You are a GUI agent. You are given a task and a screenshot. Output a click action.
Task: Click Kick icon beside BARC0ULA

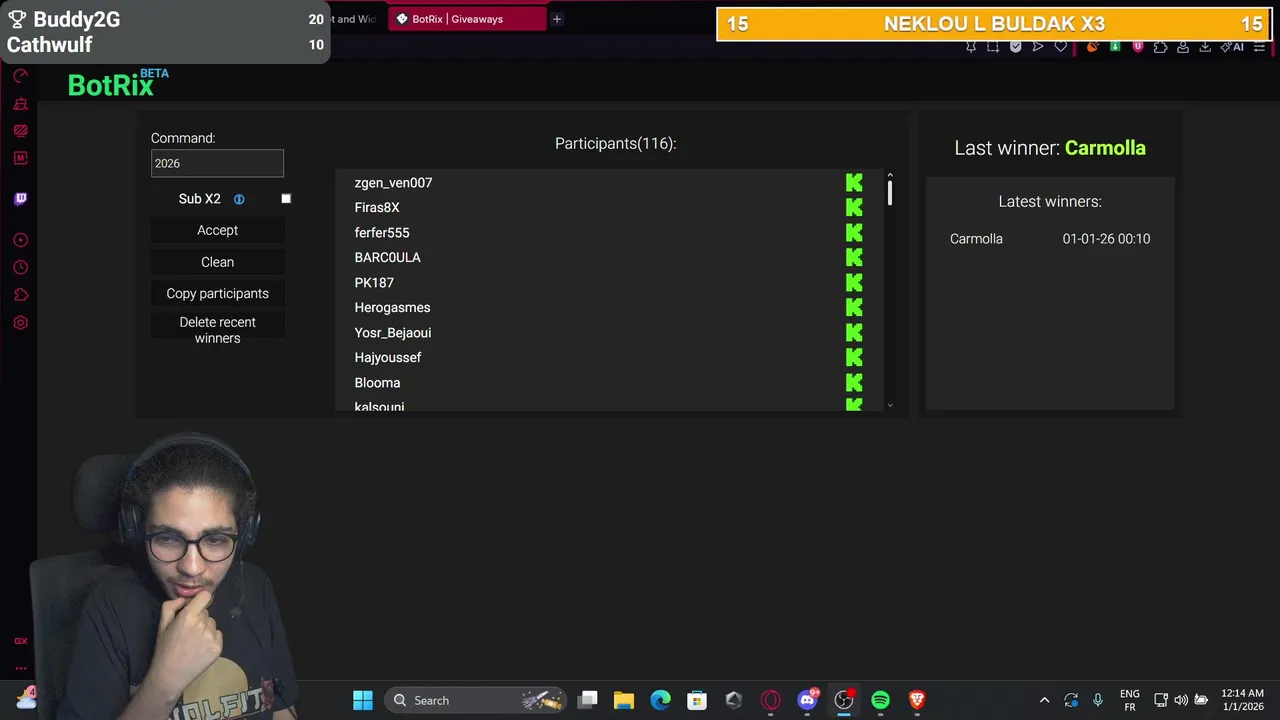point(854,257)
